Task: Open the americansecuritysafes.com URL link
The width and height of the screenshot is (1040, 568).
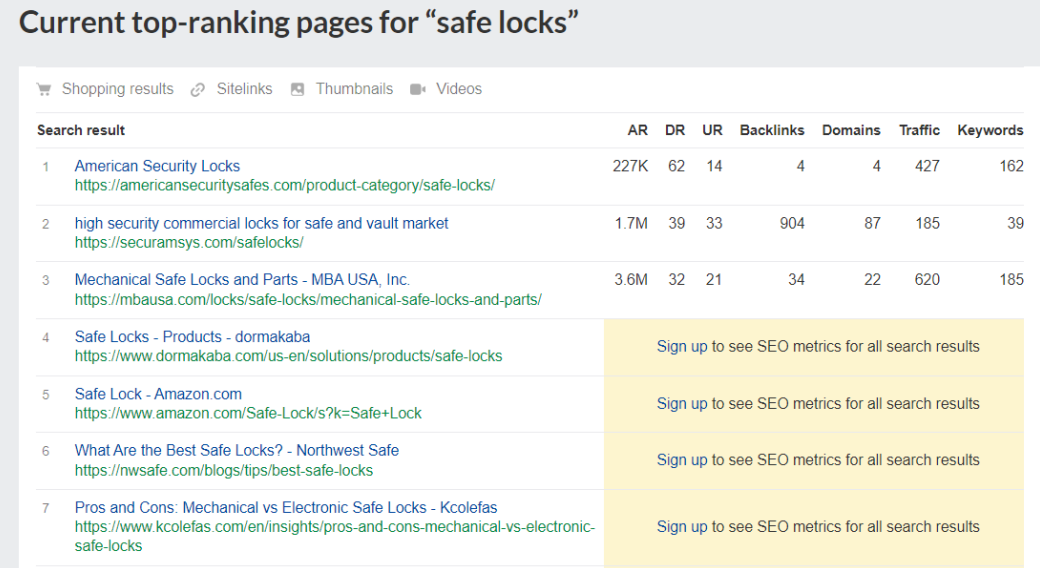Action: pyautogui.click(x=284, y=185)
